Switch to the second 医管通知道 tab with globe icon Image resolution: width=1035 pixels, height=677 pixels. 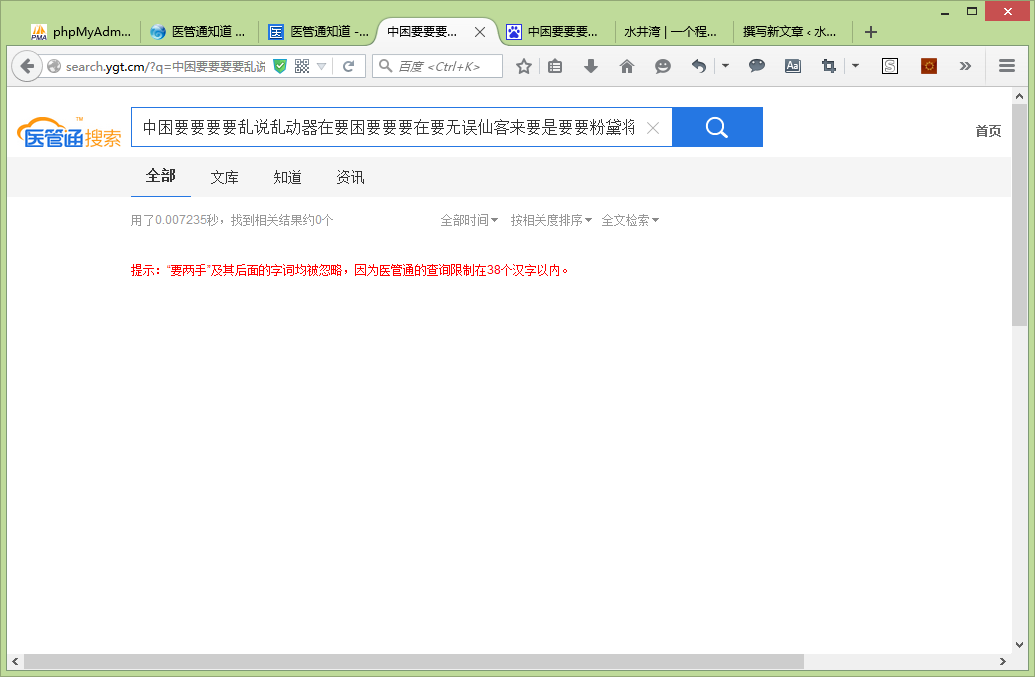pos(199,32)
